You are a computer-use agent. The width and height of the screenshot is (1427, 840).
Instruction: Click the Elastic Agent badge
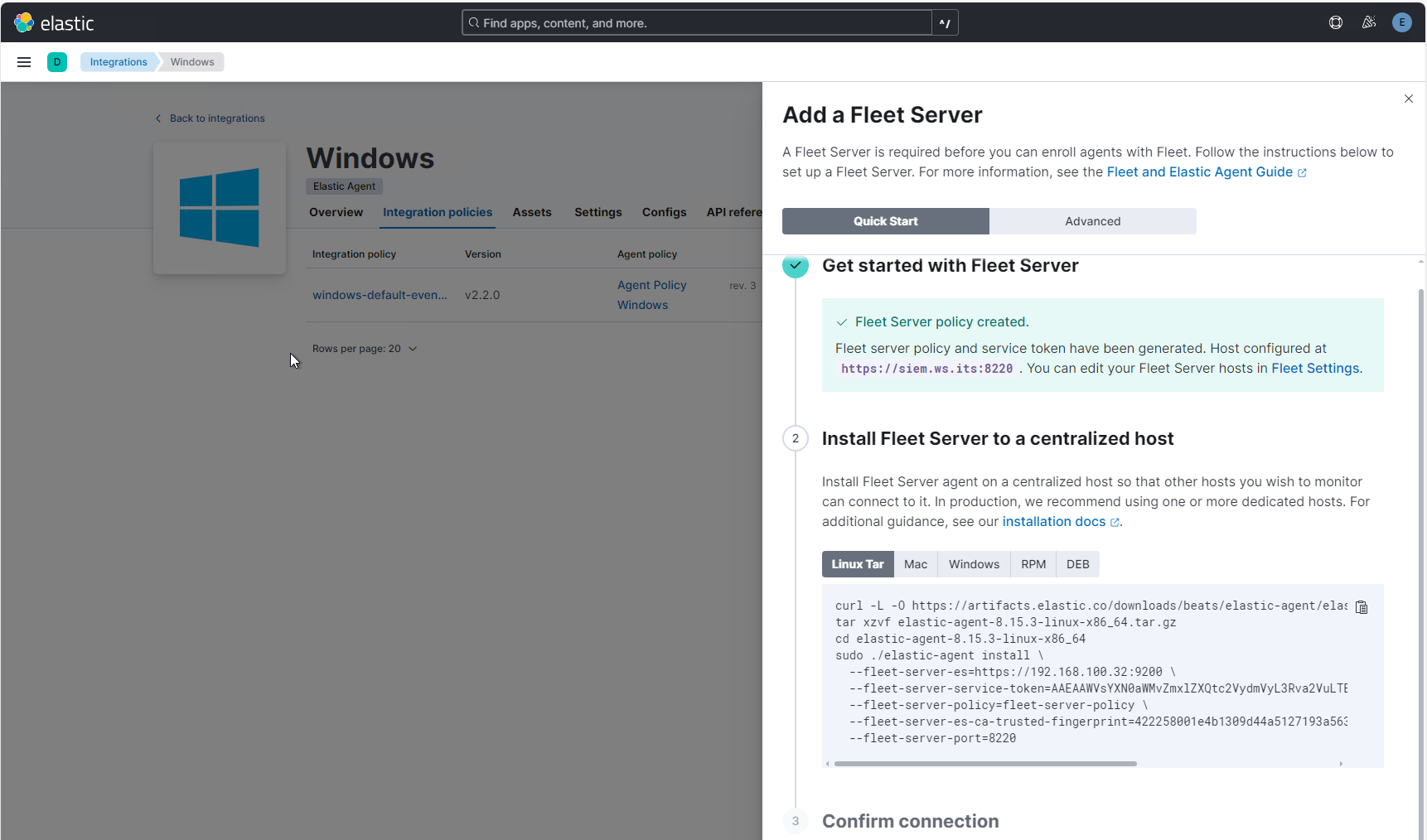(x=344, y=186)
